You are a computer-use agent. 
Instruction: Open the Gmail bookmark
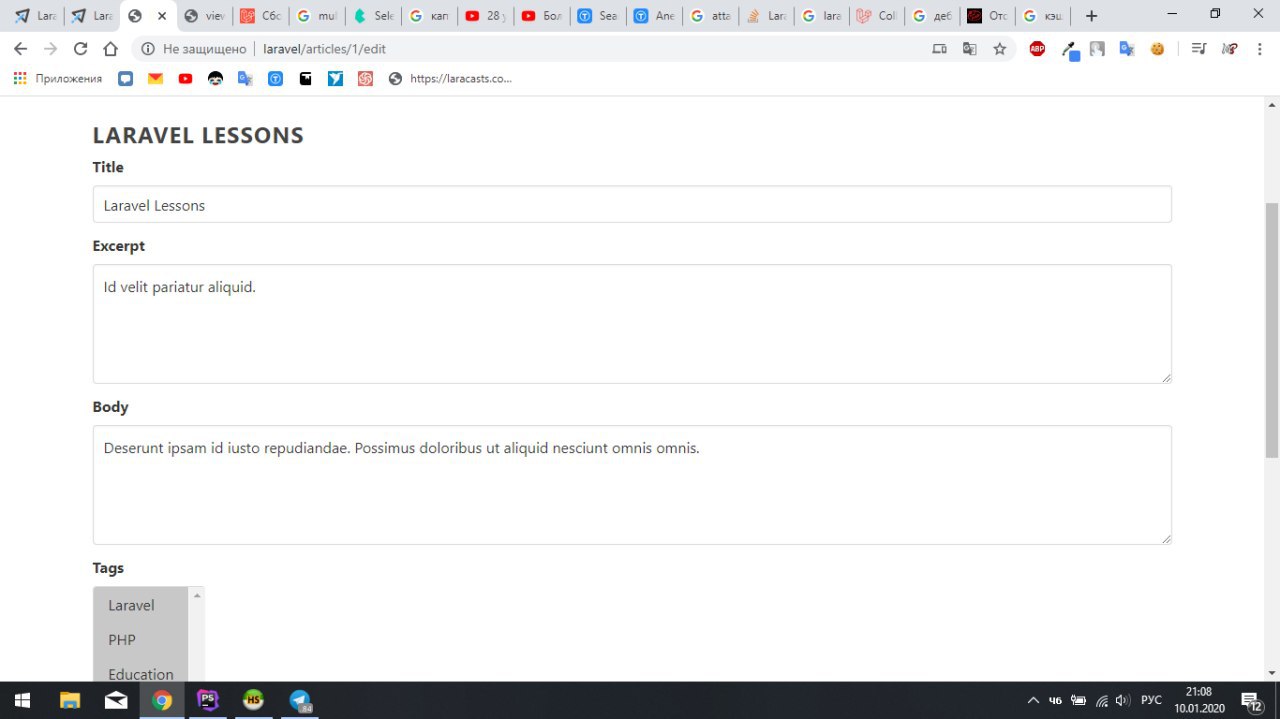(x=155, y=79)
